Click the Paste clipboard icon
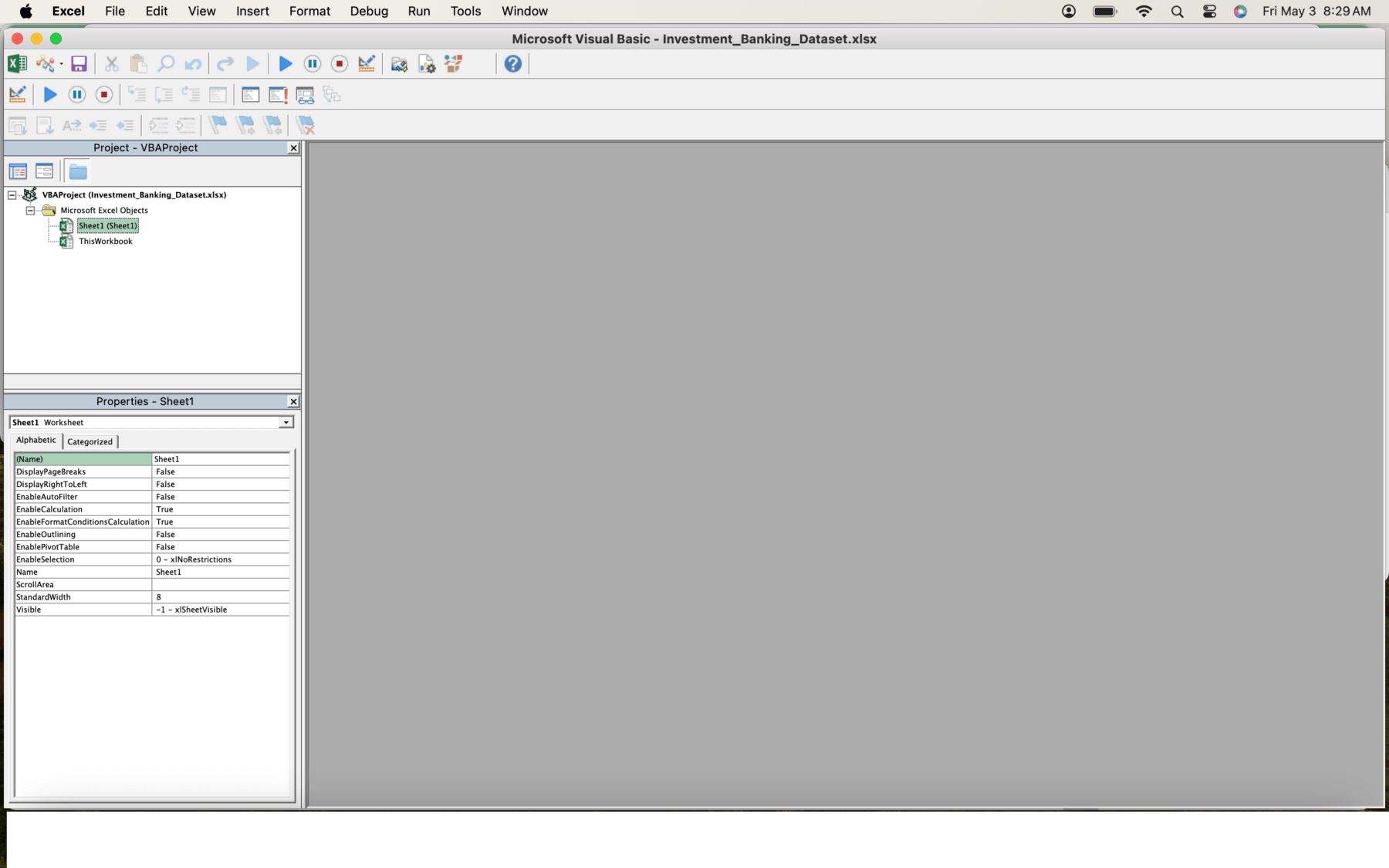Screen dimensions: 1389x868 138,64
